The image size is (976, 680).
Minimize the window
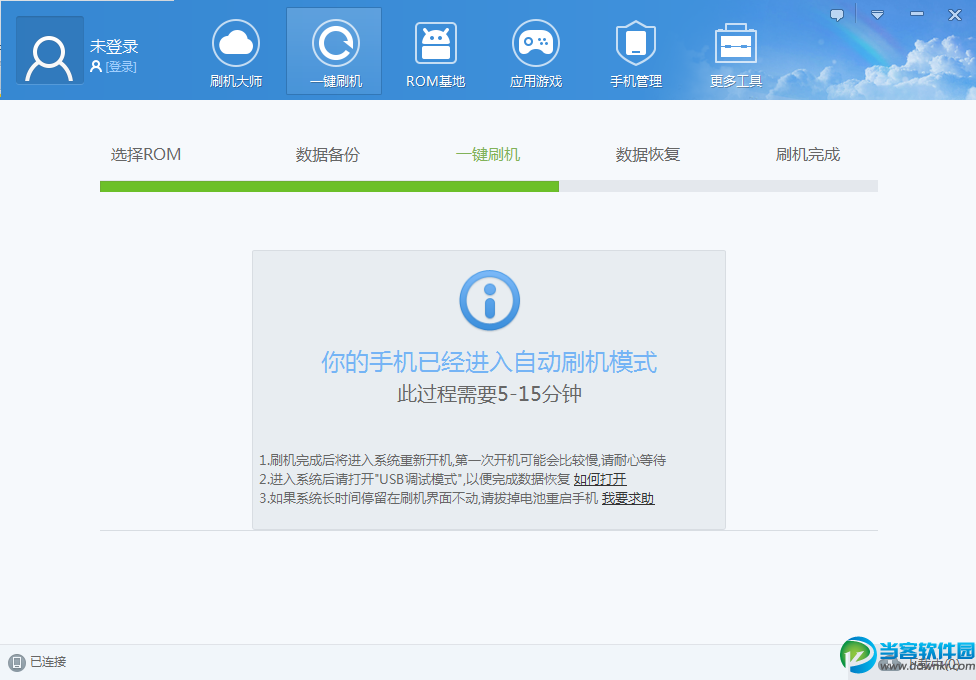point(917,14)
